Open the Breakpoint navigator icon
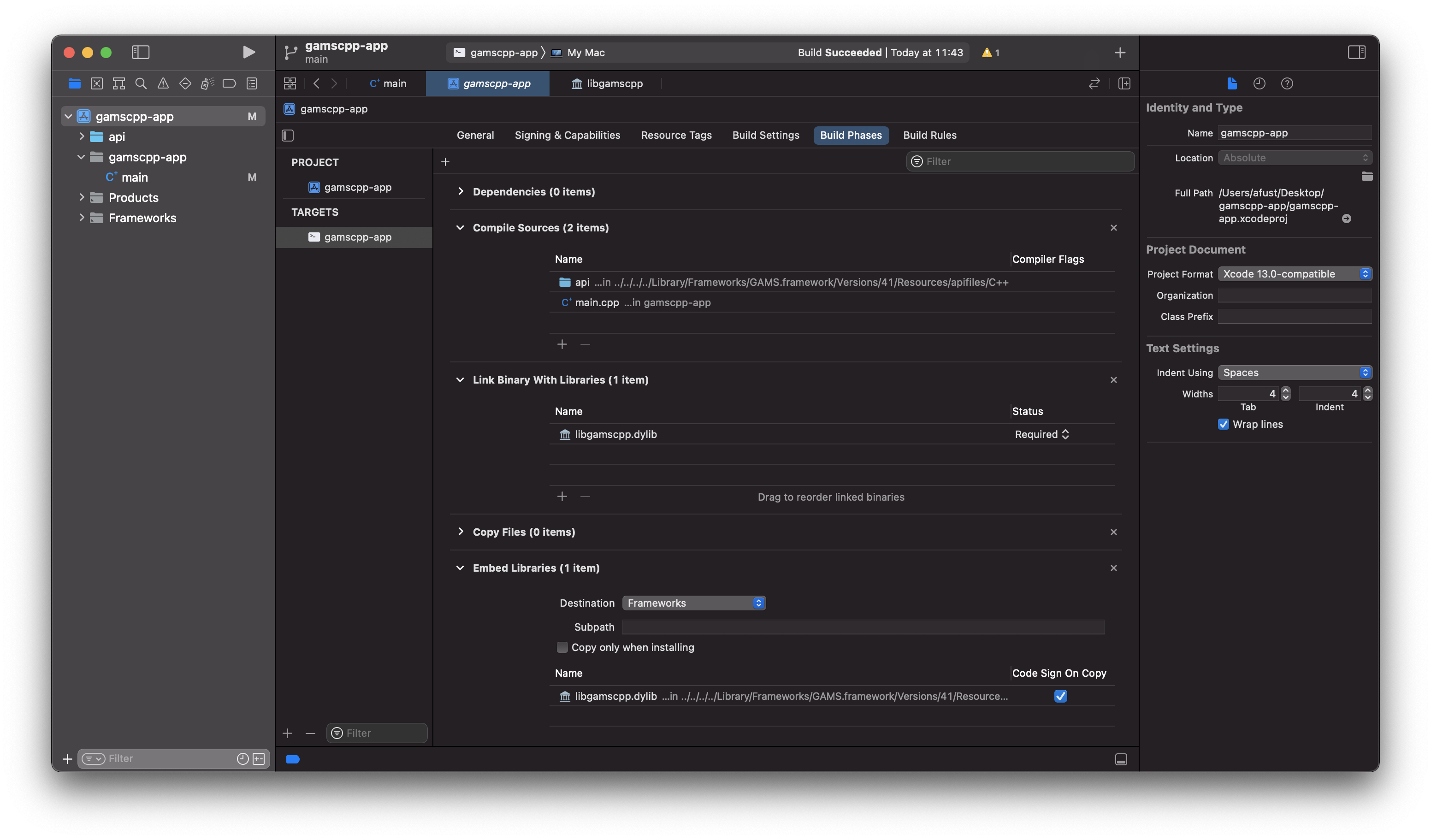The width and height of the screenshot is (1431, 840). [229, 83]
